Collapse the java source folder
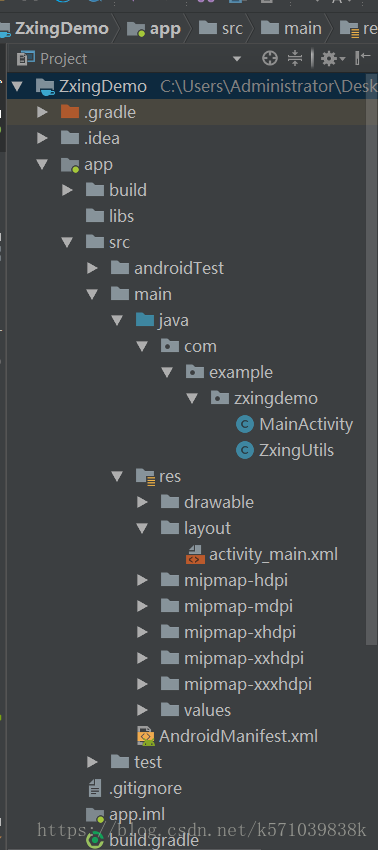The image size is (378, 850). [x=117, y=320]
